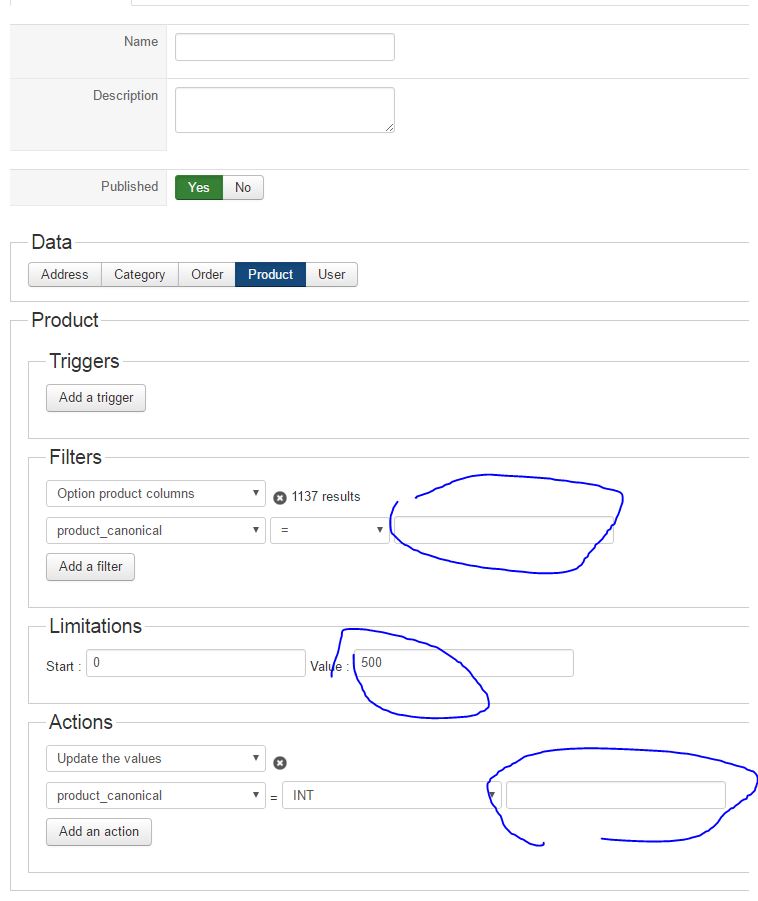Viewport: 758px width, 901px height.
Task: Set Published to Yes
Action: (x=199, y=187)
